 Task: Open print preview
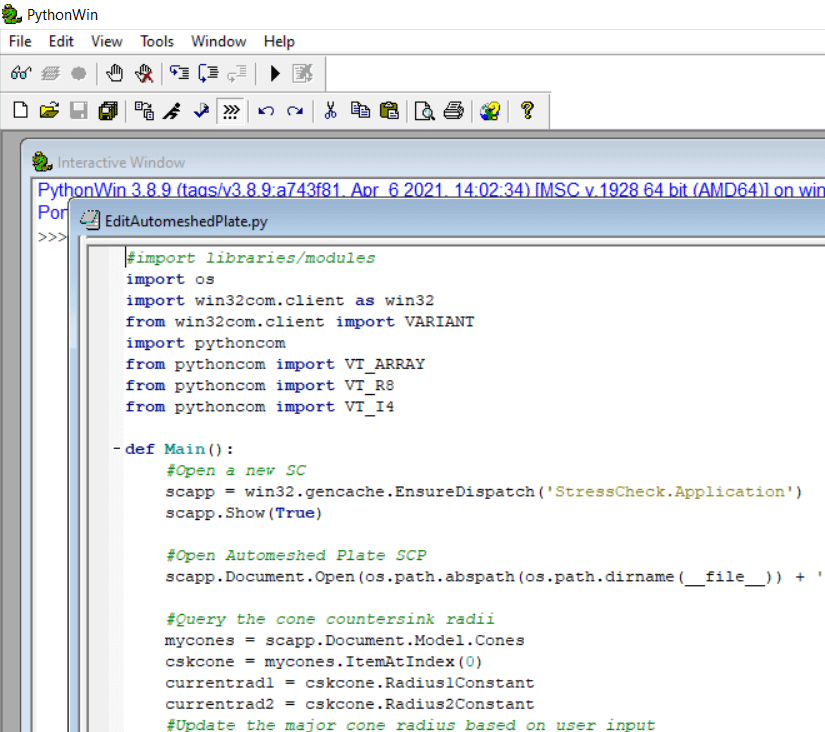pyautogui.click(x=423, y=110)
